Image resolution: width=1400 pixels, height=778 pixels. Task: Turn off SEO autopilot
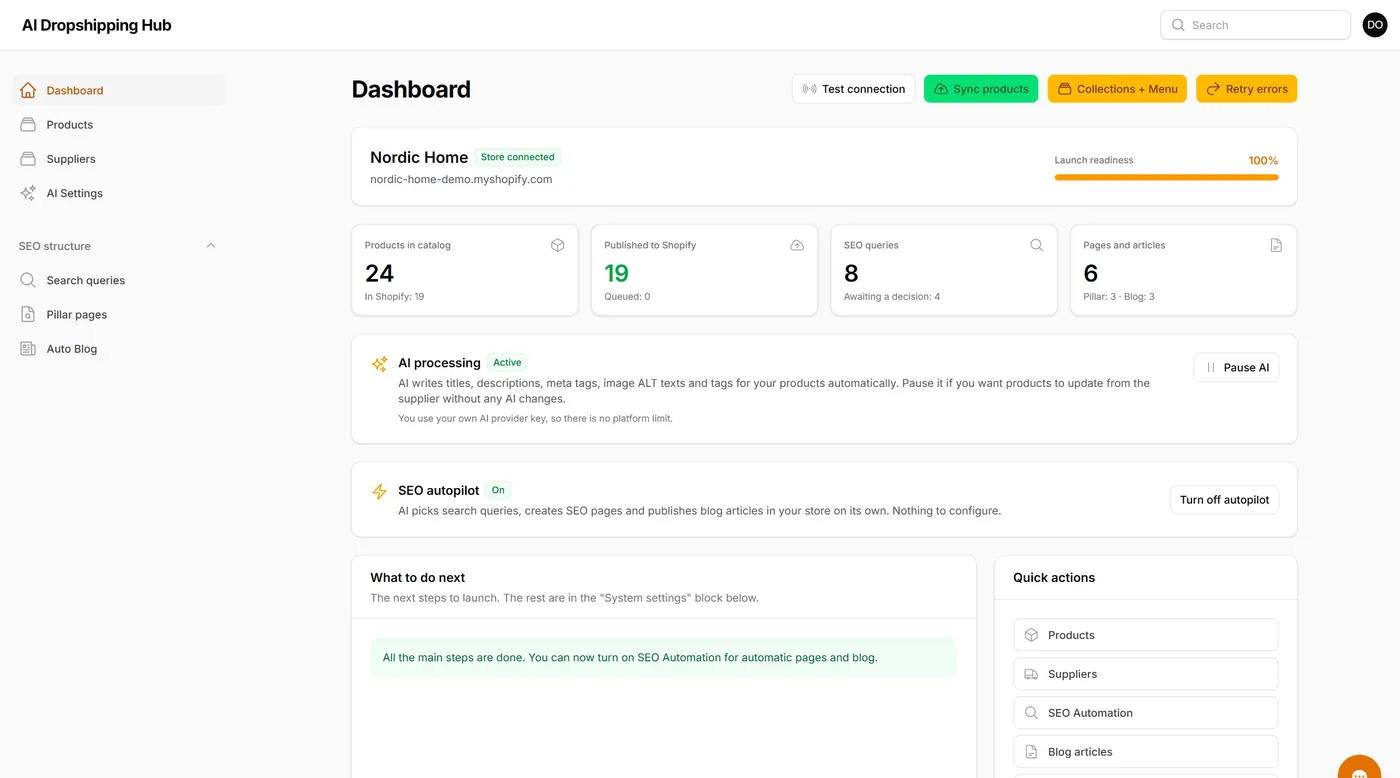[1224, 500]
